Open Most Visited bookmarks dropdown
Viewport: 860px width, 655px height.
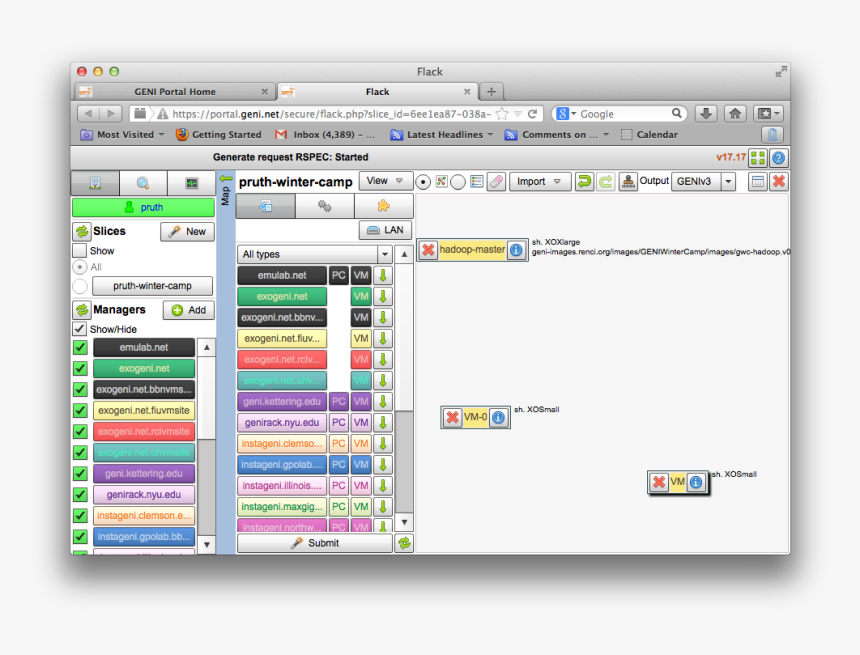click(x=122, y=134)
